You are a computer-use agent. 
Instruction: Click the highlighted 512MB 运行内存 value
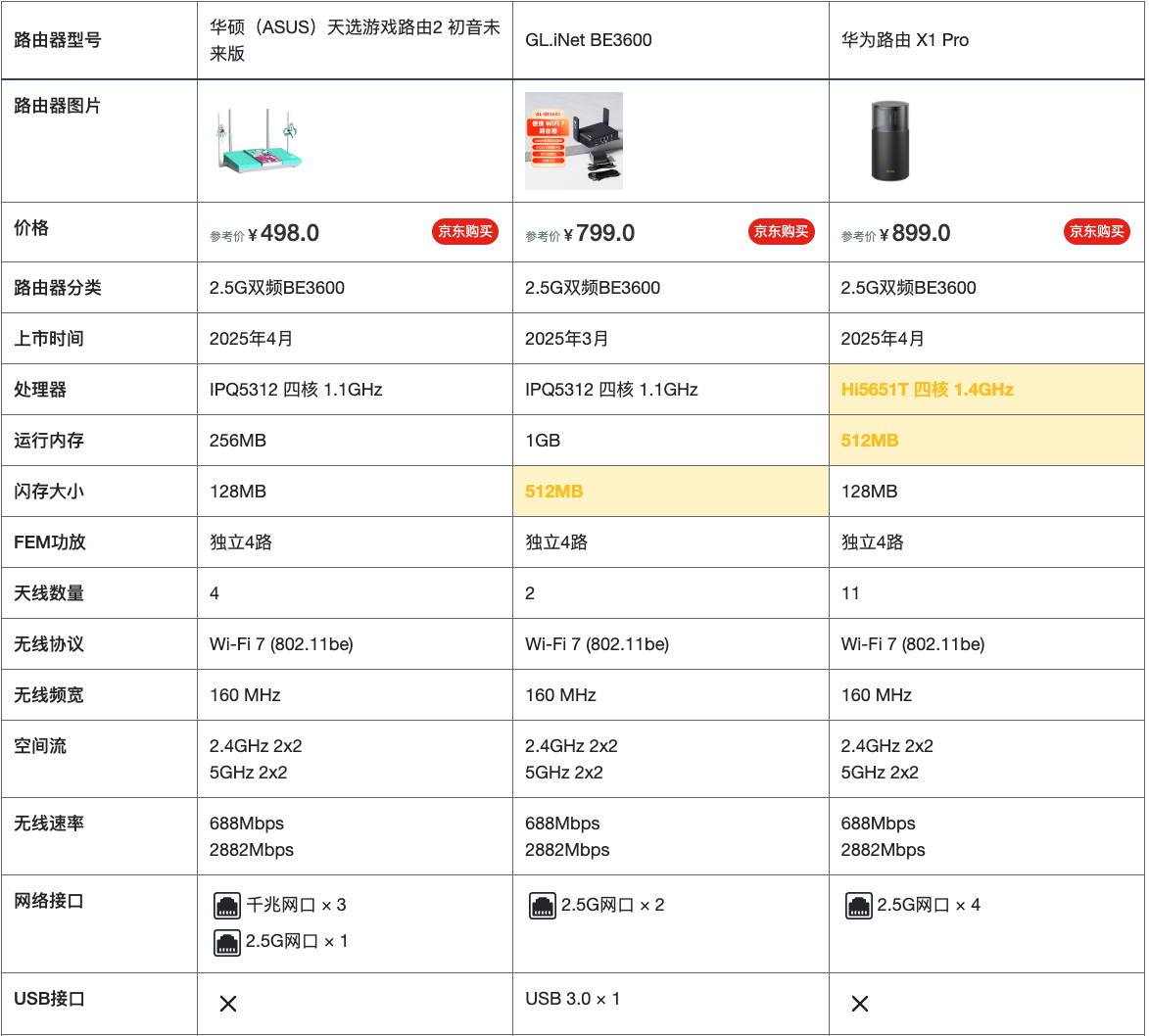click(x=870, y=441)
